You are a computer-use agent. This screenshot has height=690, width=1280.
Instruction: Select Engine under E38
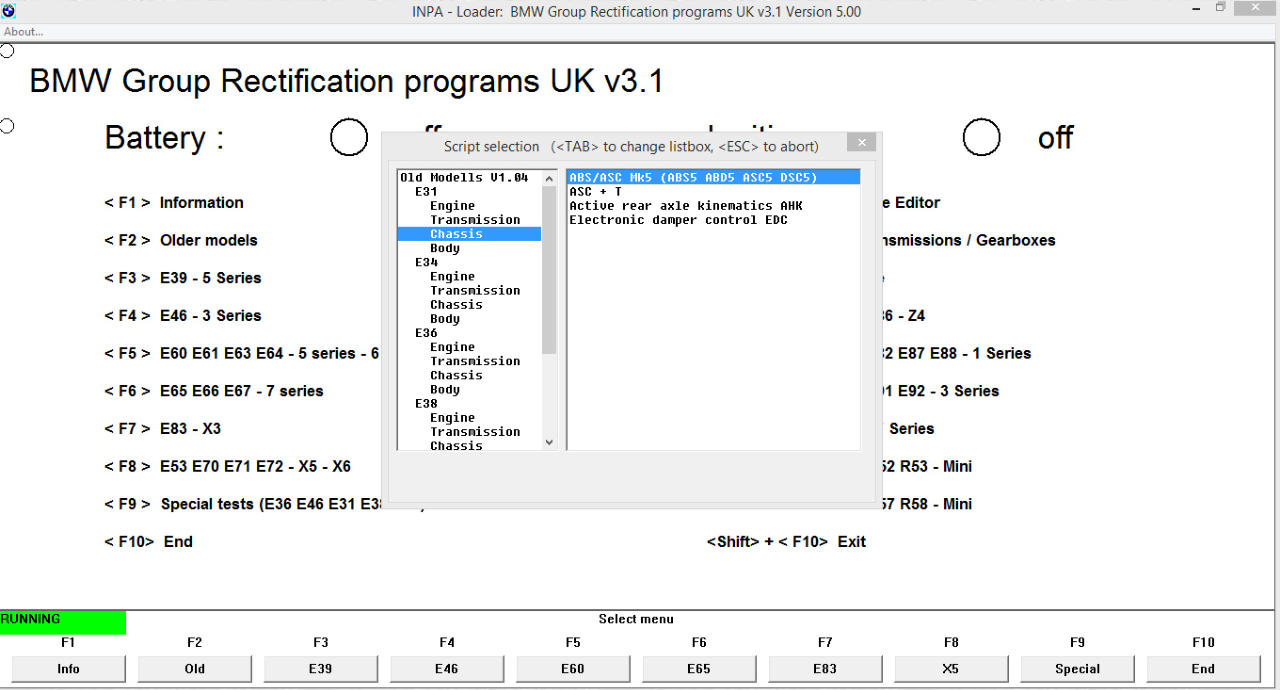point(452,417)
